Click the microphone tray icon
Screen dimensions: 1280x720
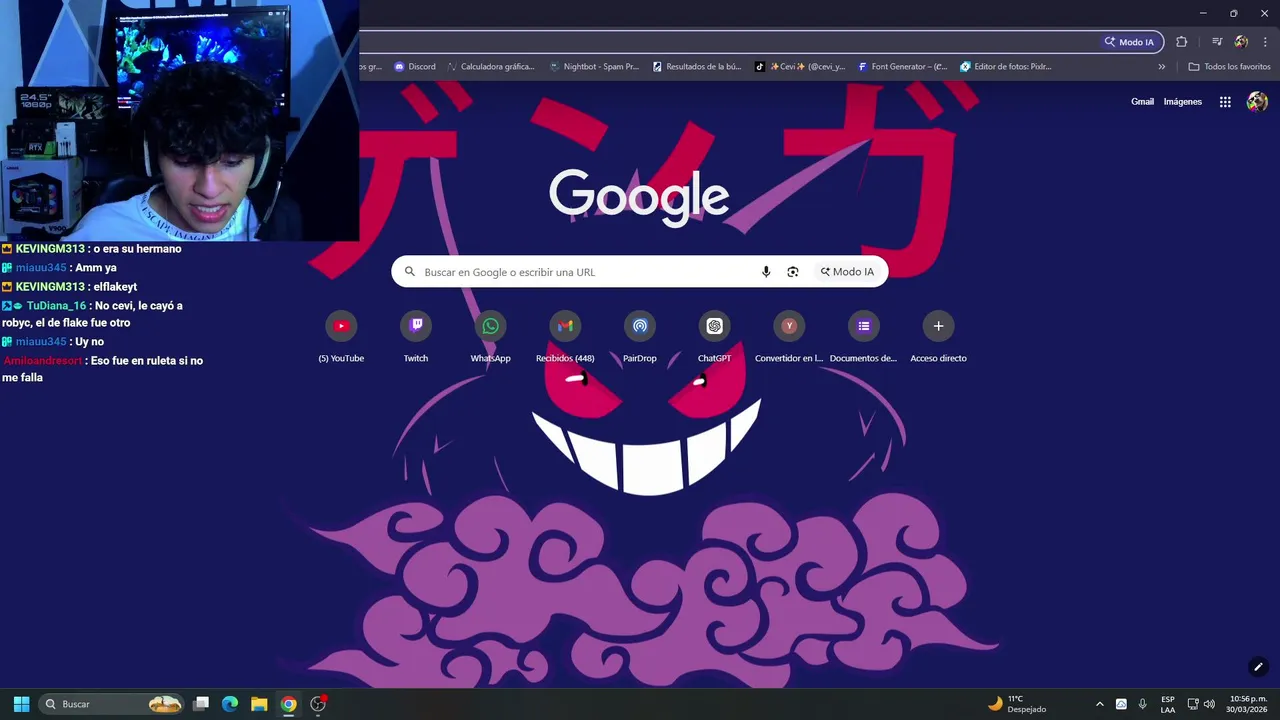[x=1142, y=704]
